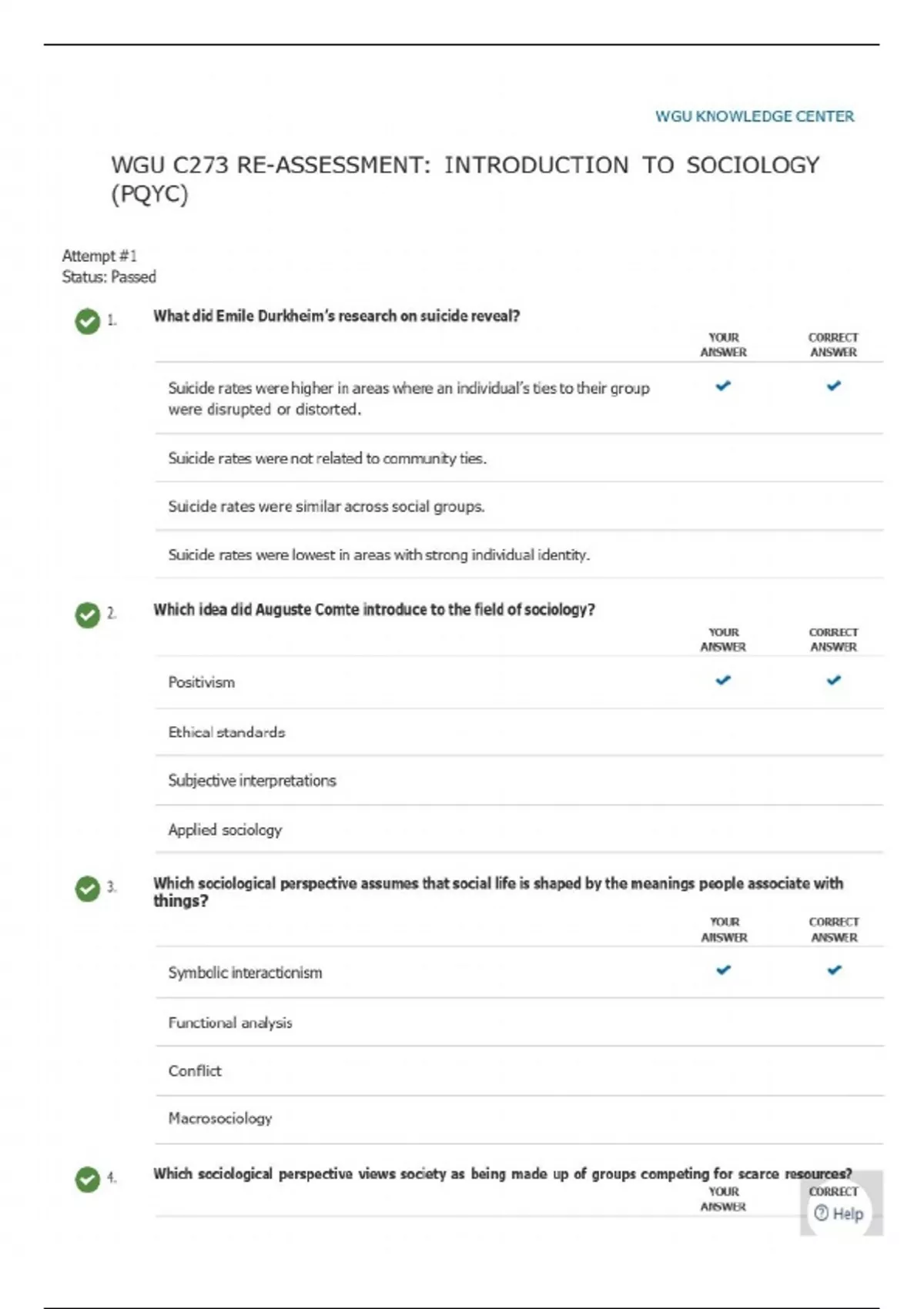
Task: Select 'Subjective interpretations' answer row
Action: click(x=252, y=781)
